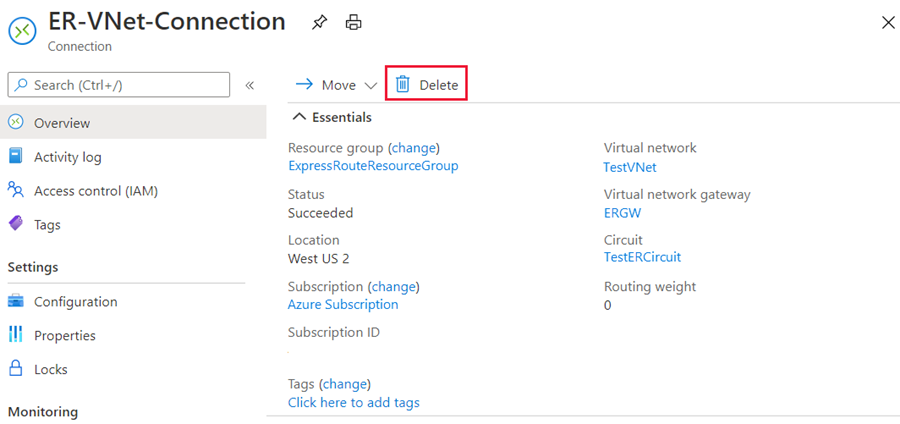
Task: Open the Configuration settings page
Action: 75,302
